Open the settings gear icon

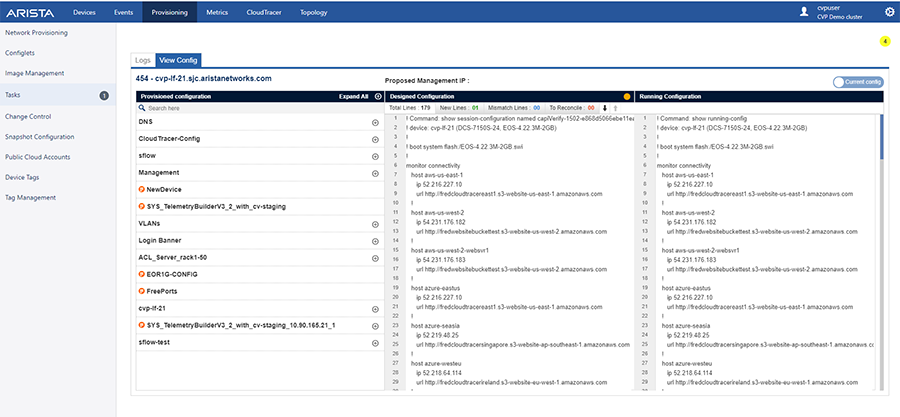click(x=889, y=12)
